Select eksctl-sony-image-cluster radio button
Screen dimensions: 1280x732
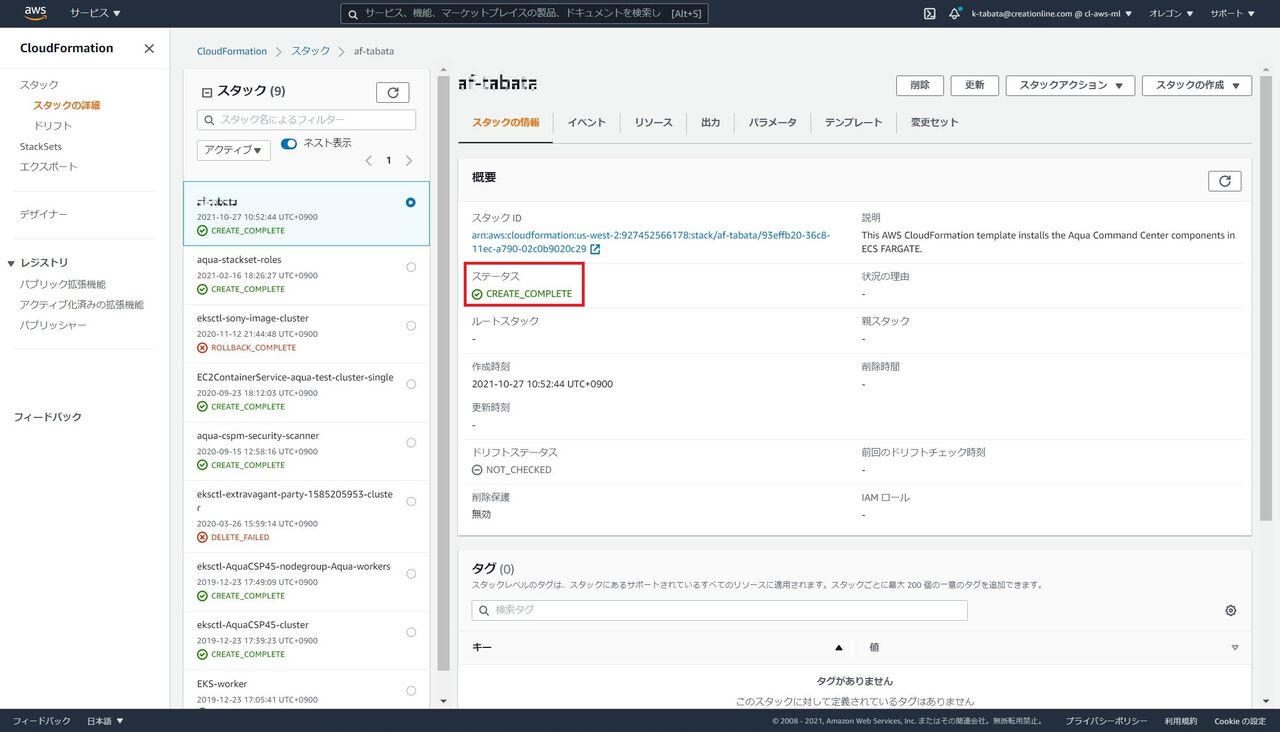[411, 326]
